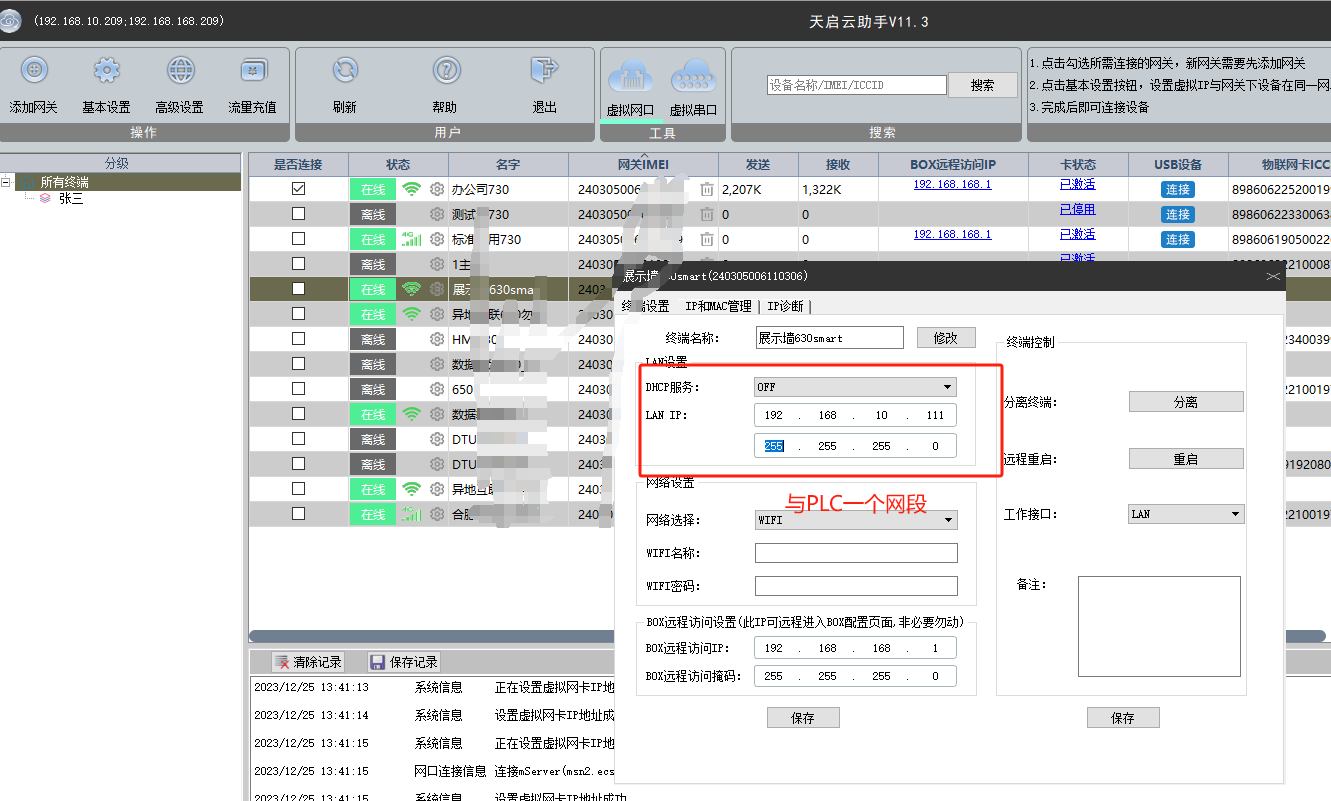Click the 连接 USB button for 办公司730
Screen dimensions: 1331x801
click(x=1177, y=189)
